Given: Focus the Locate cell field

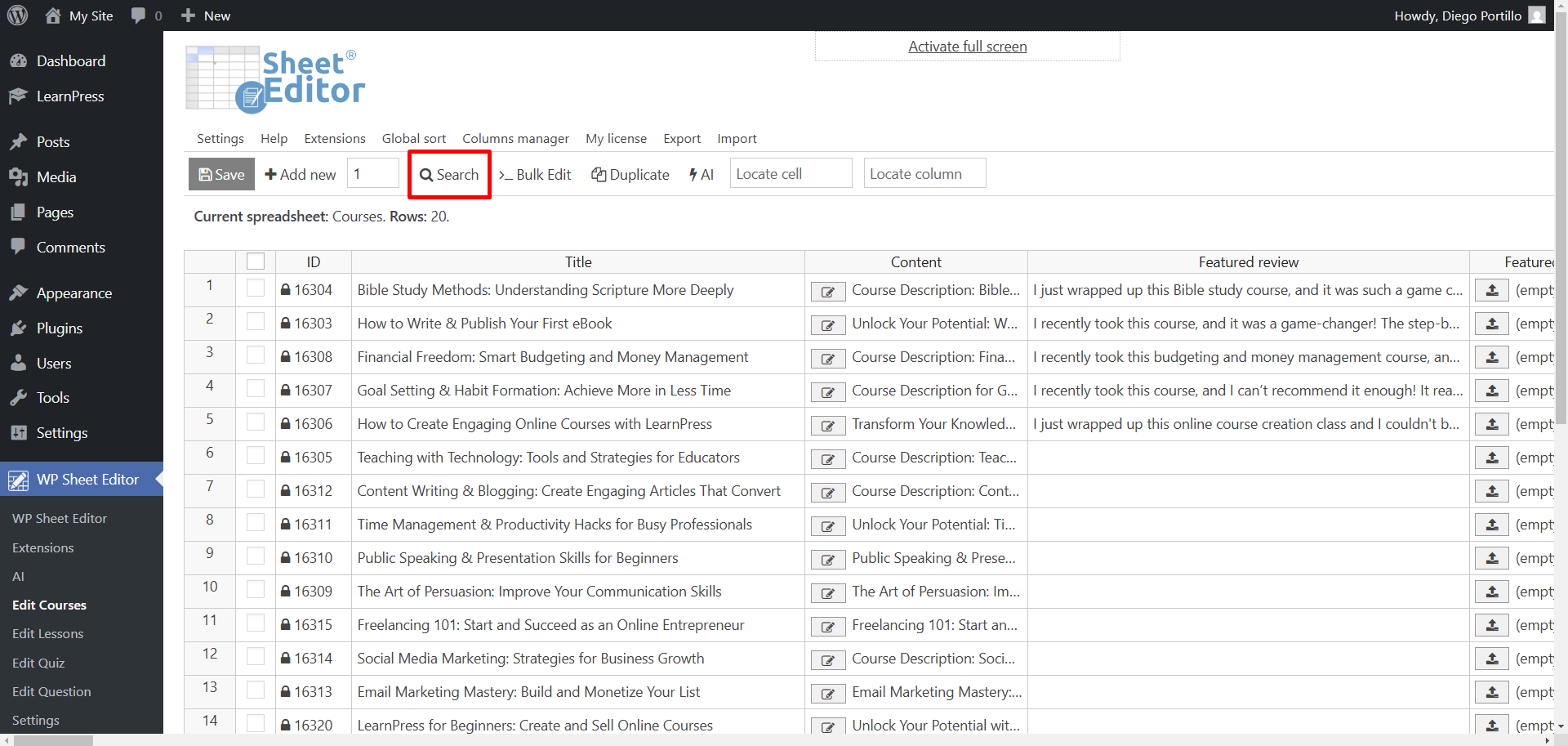Looking at the screenshot, I should 791,173.
